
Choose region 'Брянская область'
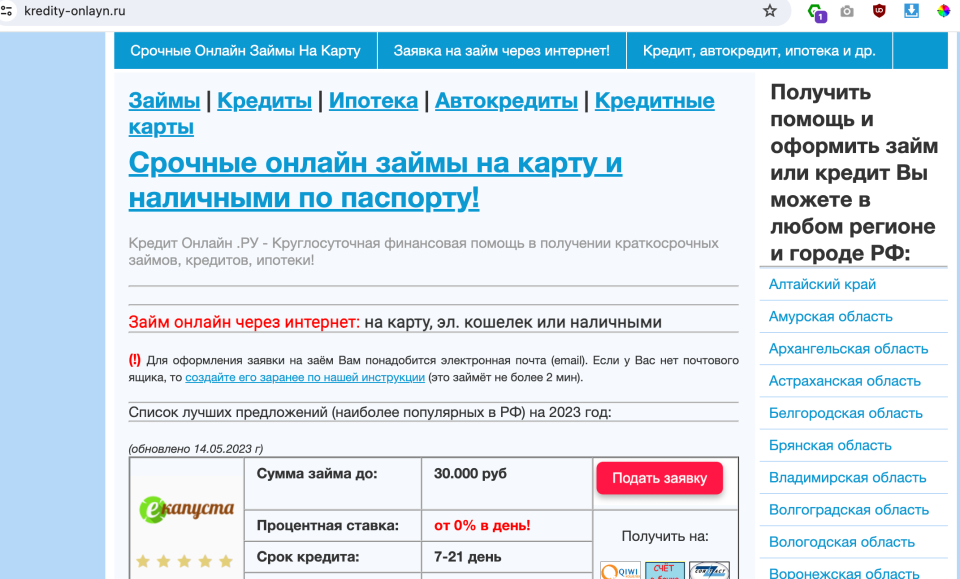pyautogui.click(x=830, y=446)
